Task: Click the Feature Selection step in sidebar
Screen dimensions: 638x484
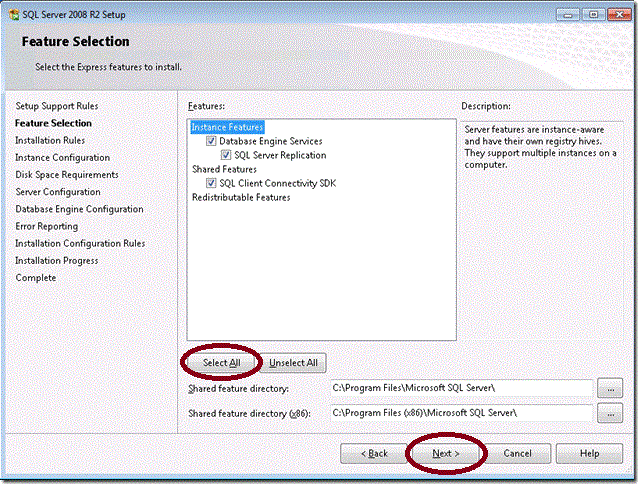Action: pyautogui.click(x=53, y=123)
